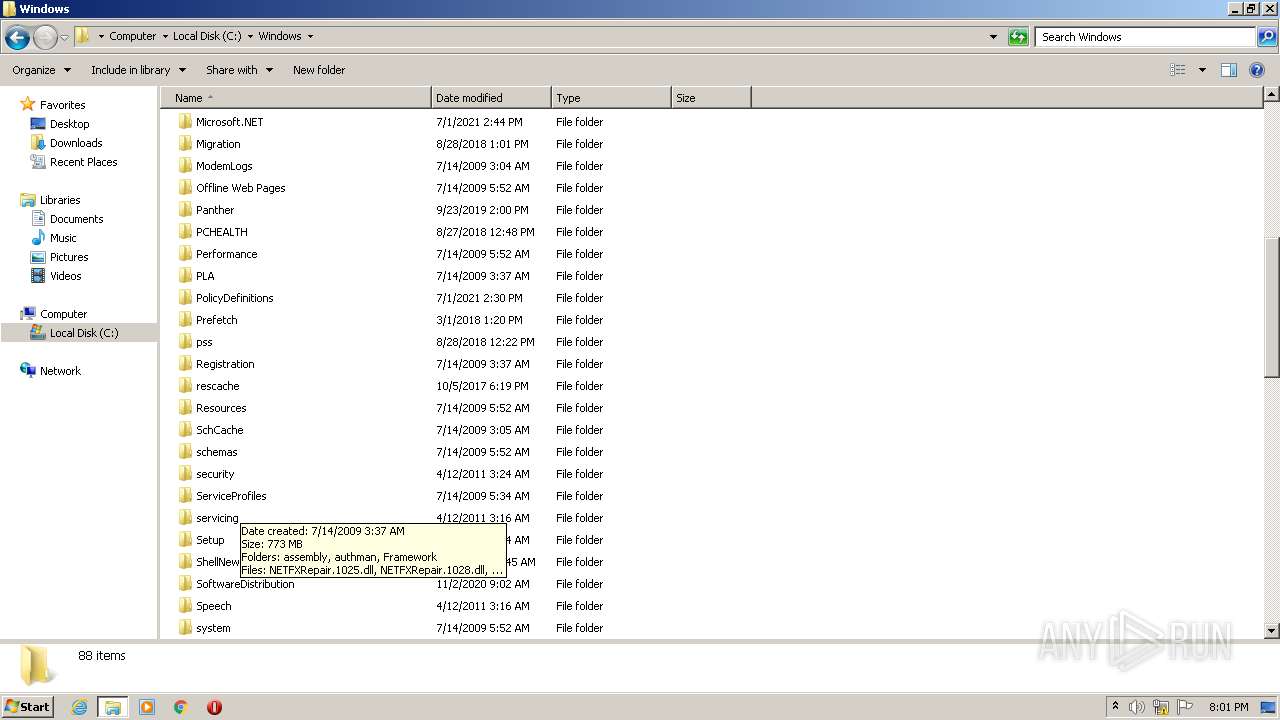Select the Performance folder icon
Screen dimensions: 1280x720
185,254
